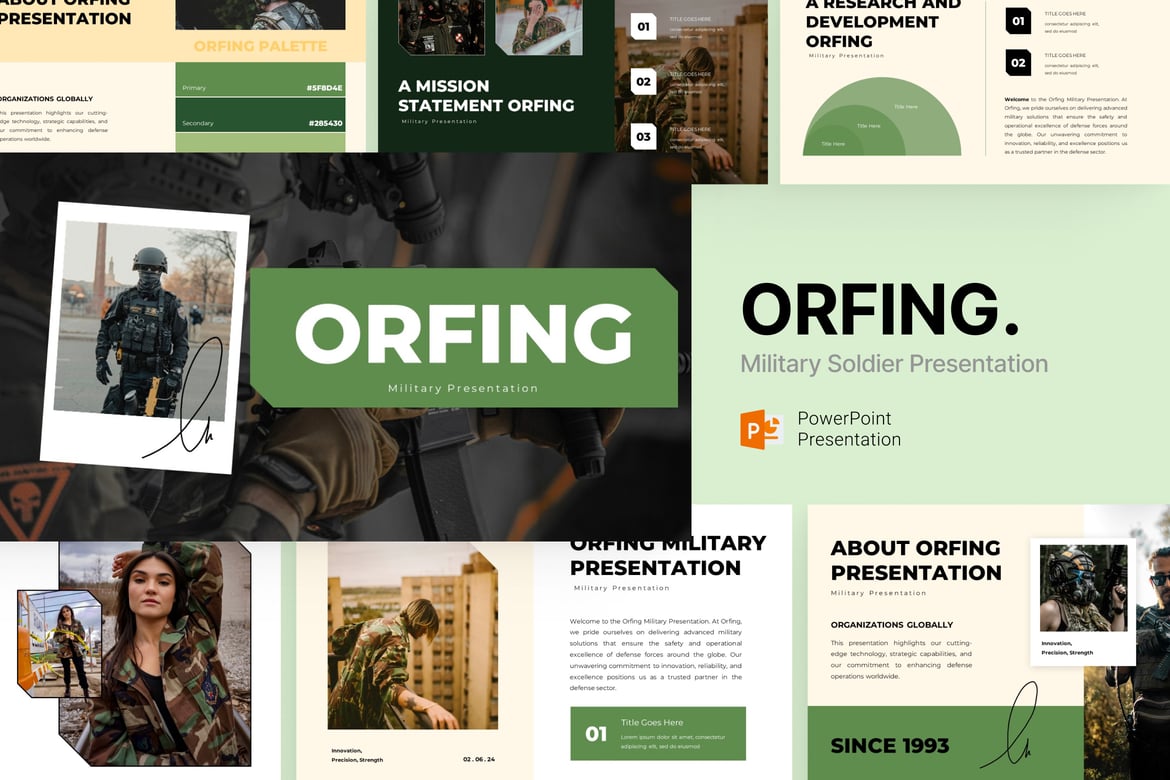Click the ORFING PALETTE heading
1170x780 pixels.
pos(260,46)
